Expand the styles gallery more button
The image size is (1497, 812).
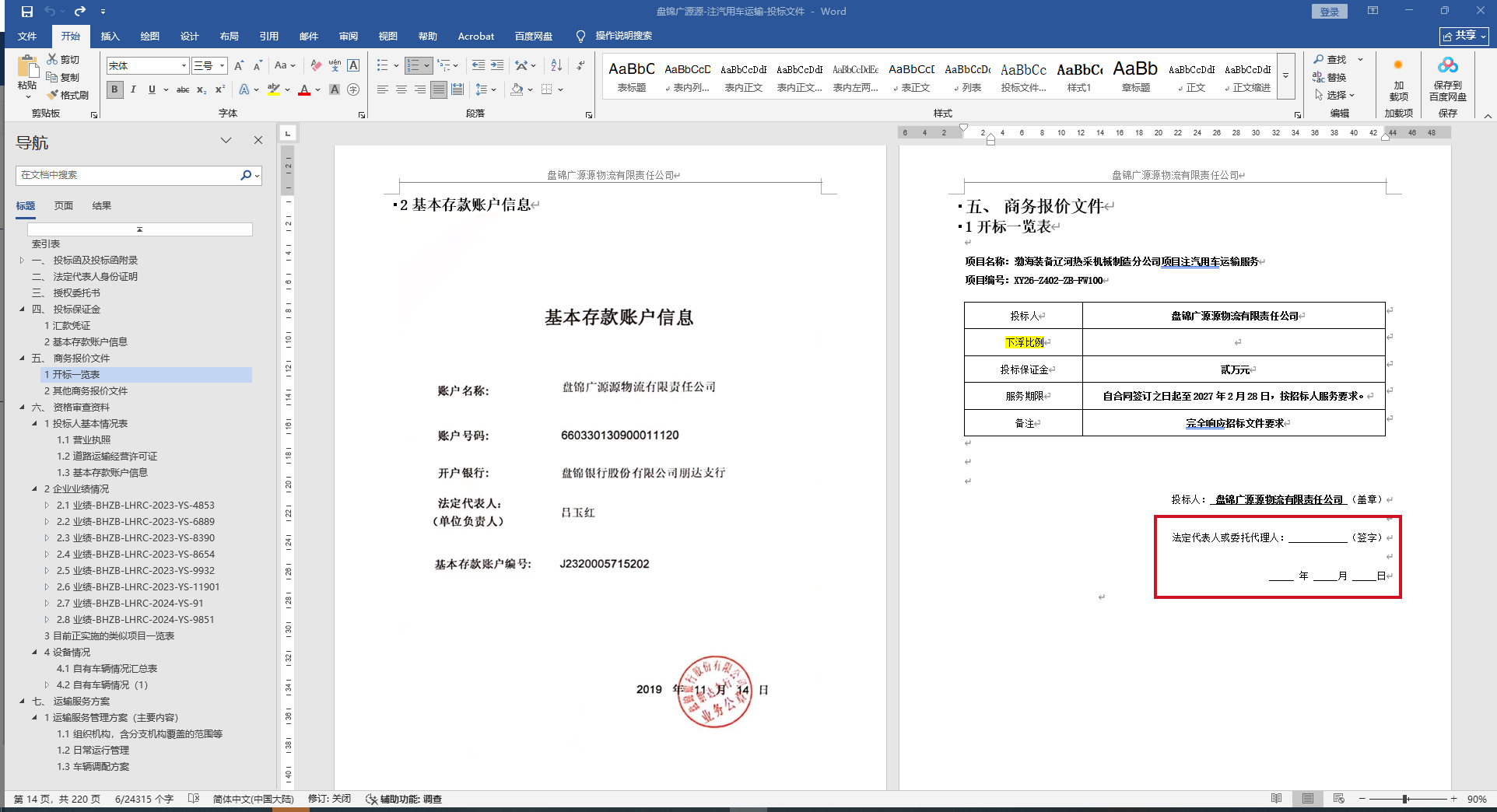[1286, 75]
